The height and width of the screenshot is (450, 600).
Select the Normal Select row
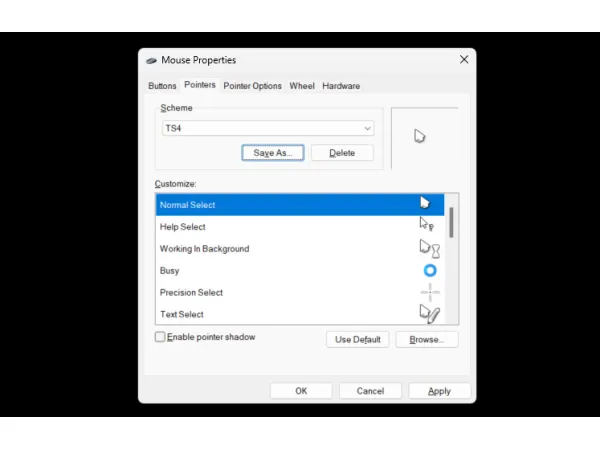pos(300,205)
